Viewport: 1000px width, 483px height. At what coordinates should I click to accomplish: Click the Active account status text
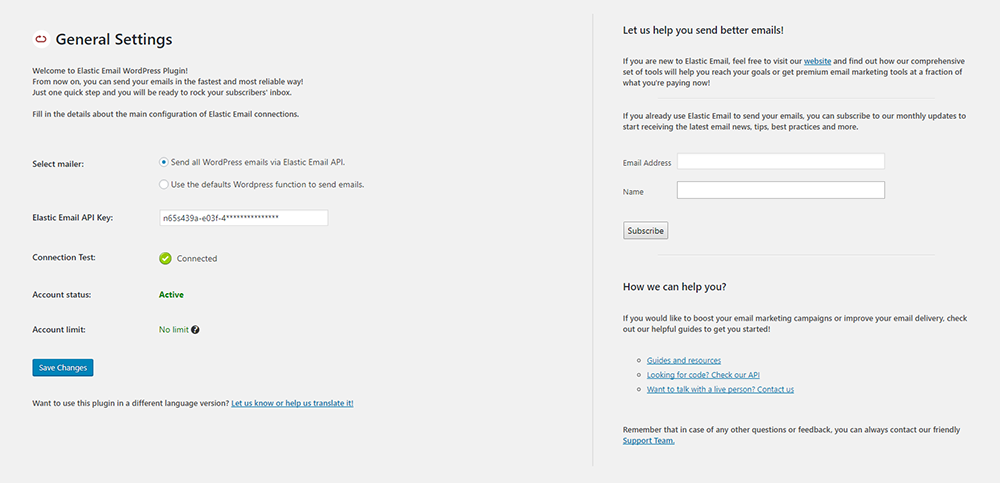171,295
